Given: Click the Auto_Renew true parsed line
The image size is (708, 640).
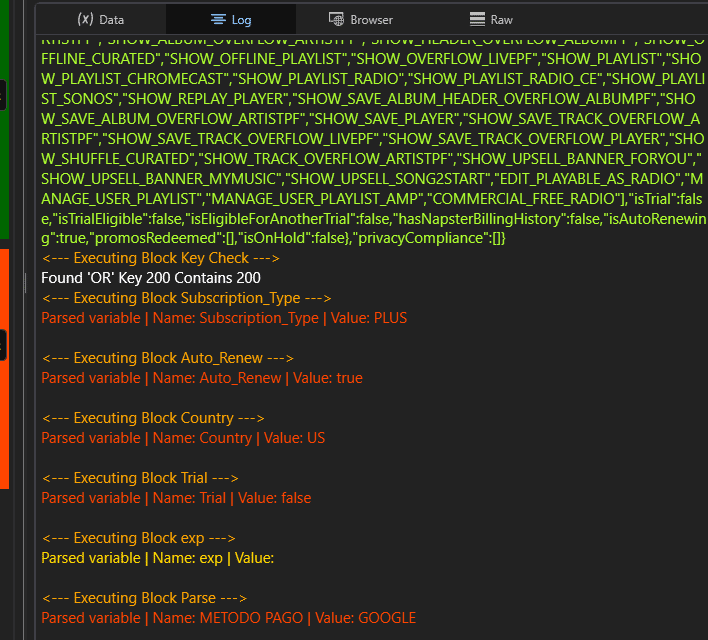Looking at the screenshot, I should click(x=202, y=378).
